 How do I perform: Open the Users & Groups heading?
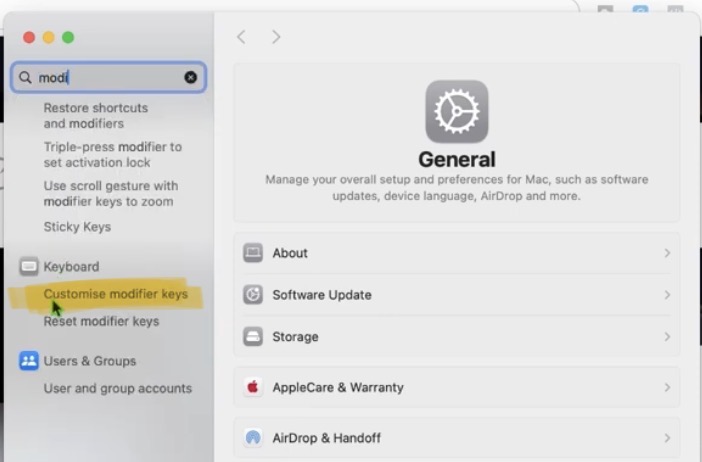coord(90,361)
